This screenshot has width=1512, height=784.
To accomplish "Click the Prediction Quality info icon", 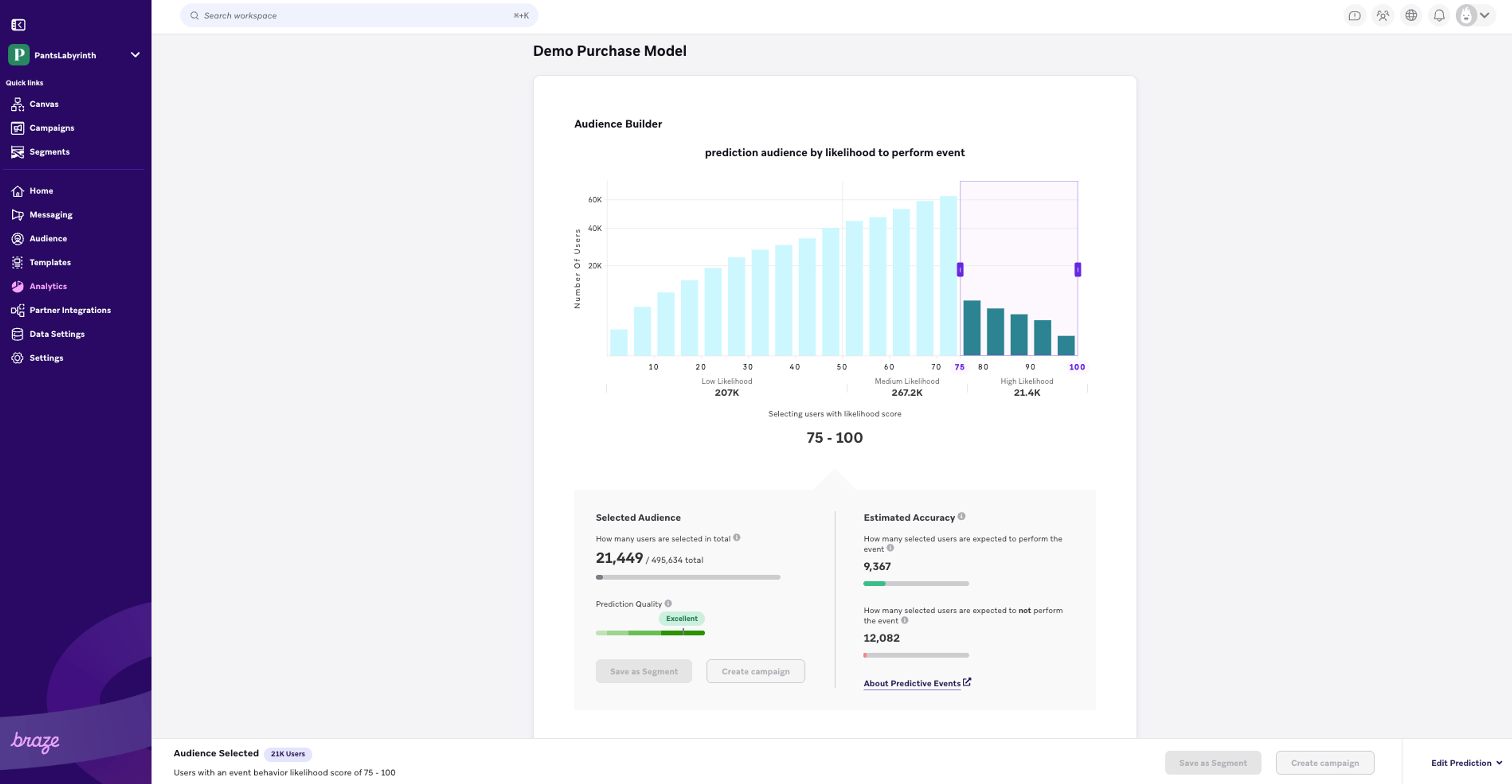I will pyautogui.click(x=668, y=603).
